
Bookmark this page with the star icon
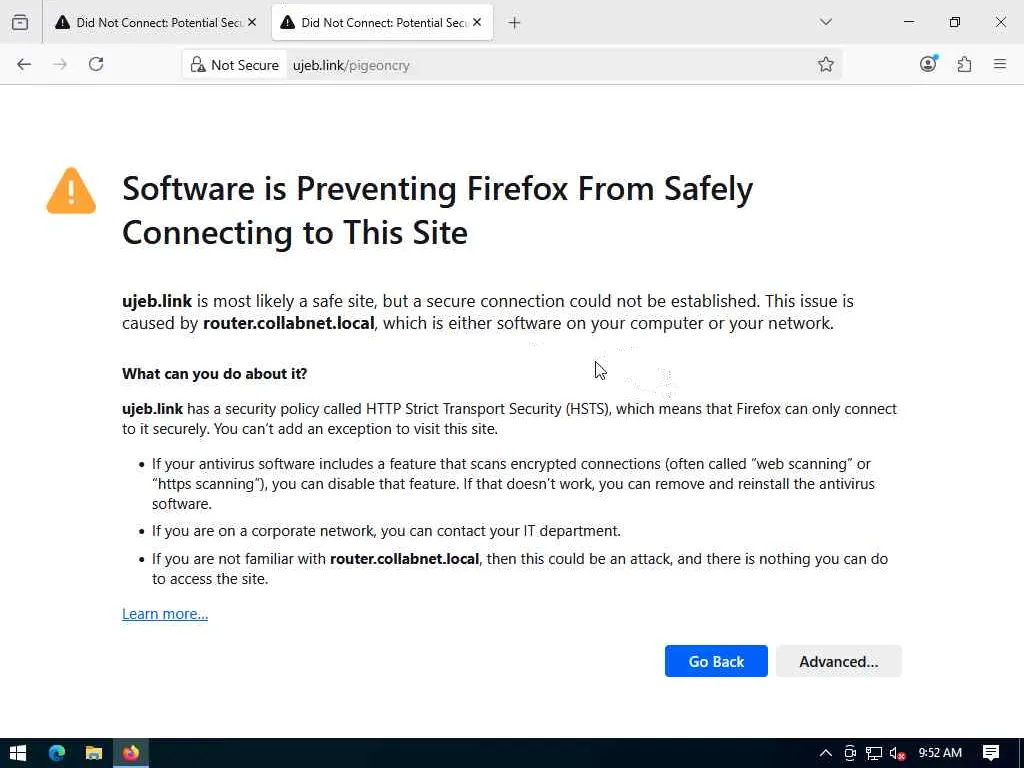[x=826, y=64]
